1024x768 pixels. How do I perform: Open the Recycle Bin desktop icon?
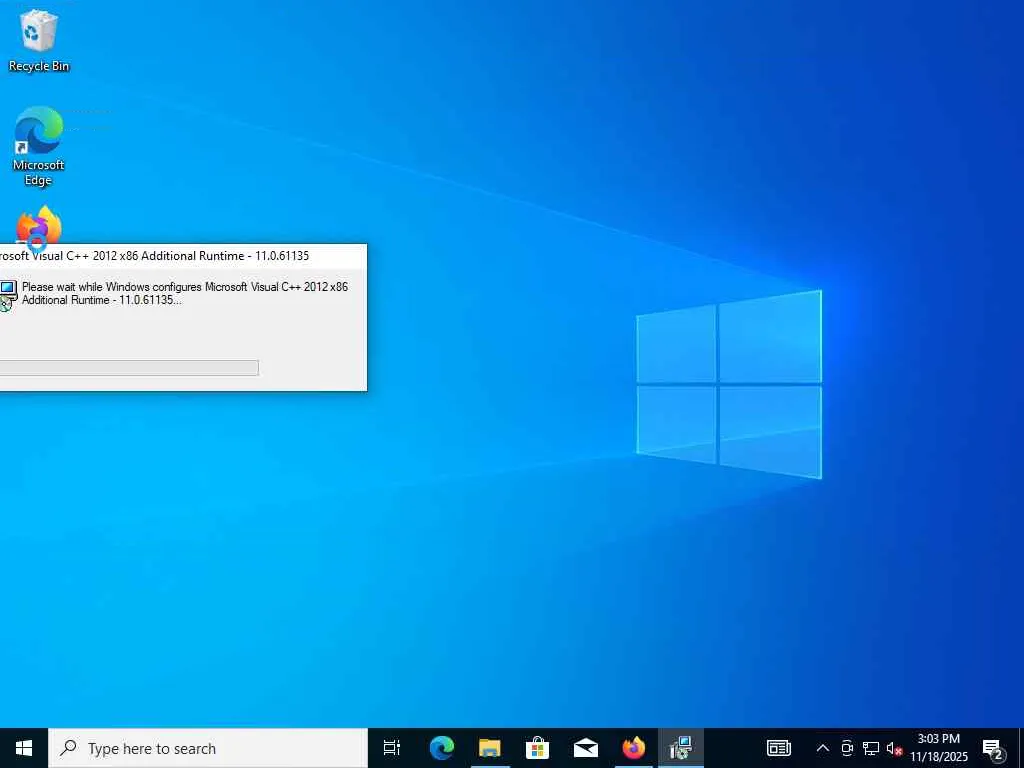point(39,40)
